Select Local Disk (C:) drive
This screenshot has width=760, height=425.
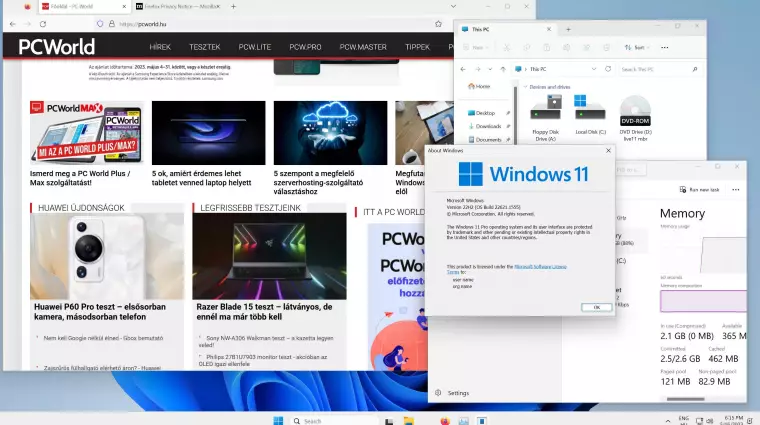590,115
